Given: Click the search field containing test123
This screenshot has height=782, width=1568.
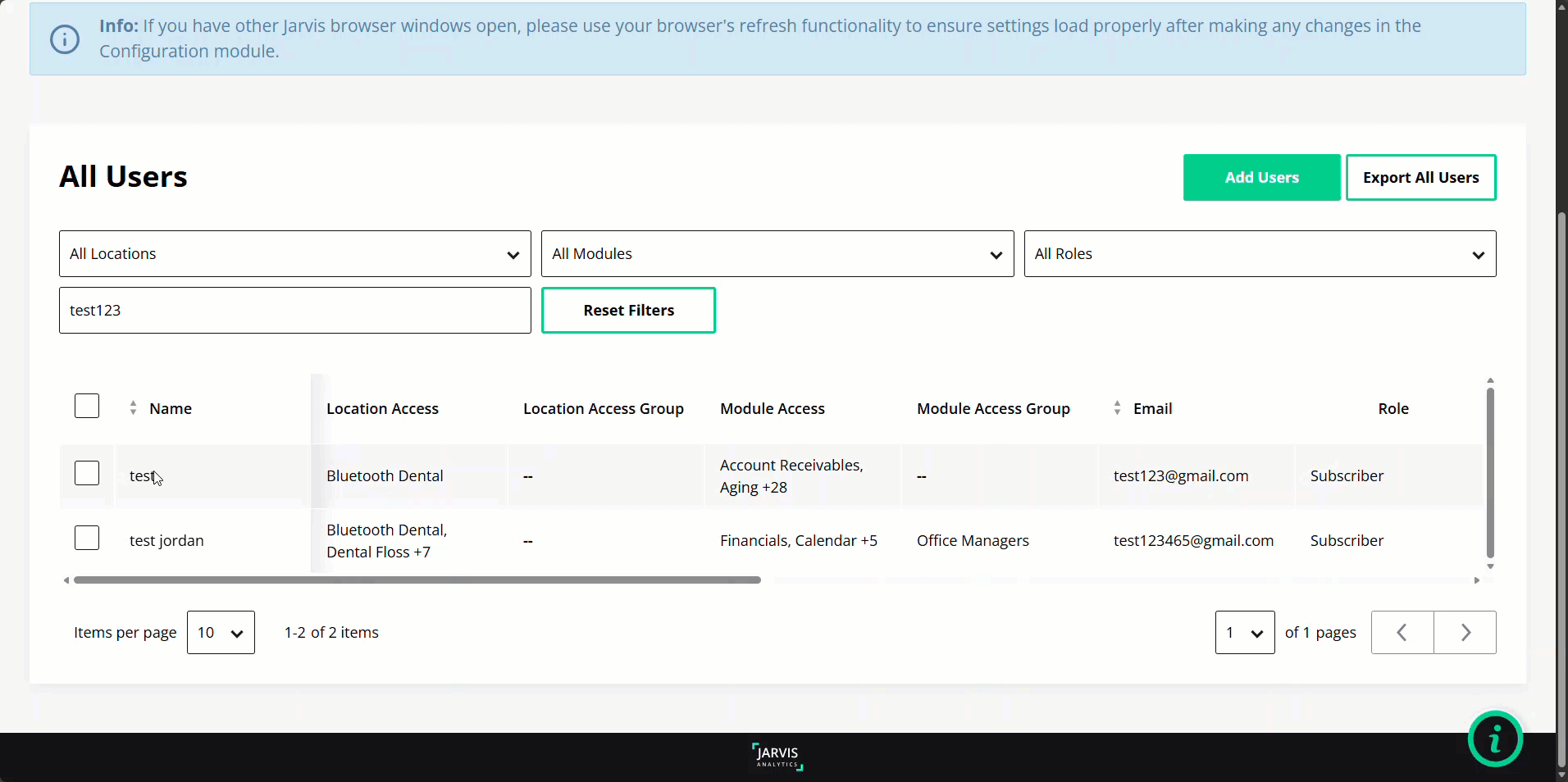Looking at the screenshot, I should tap(294, 311).
